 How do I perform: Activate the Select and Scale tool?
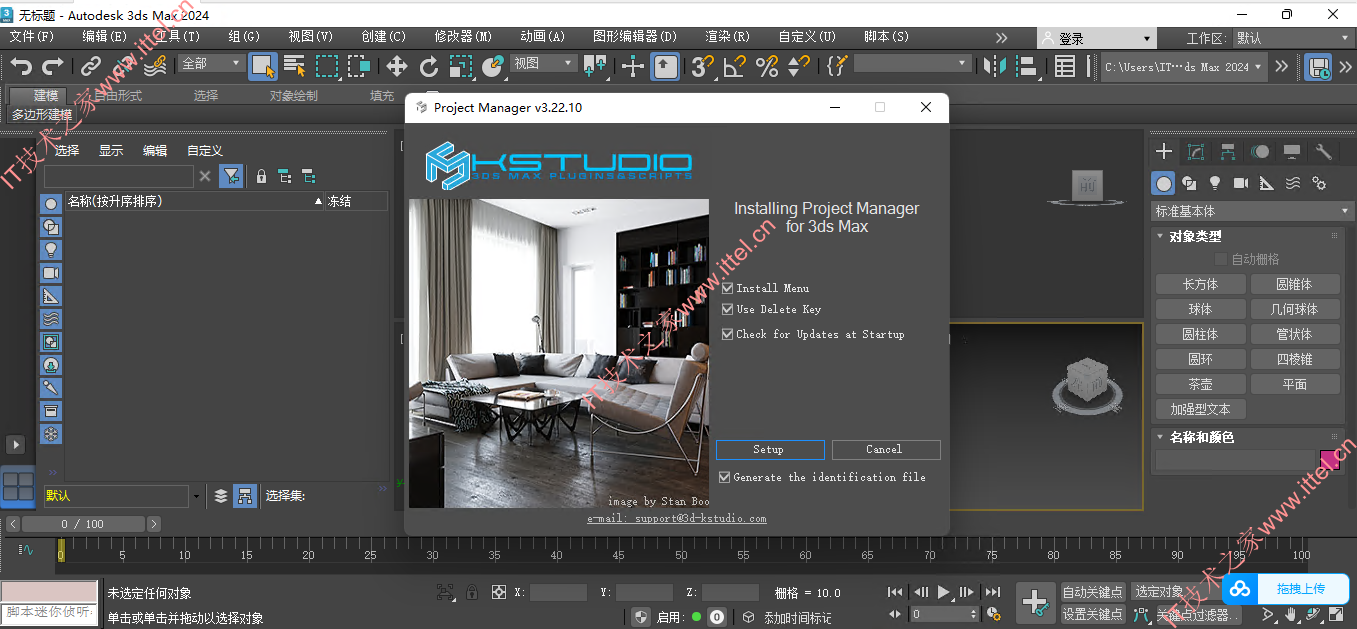[x=460, y=67]
